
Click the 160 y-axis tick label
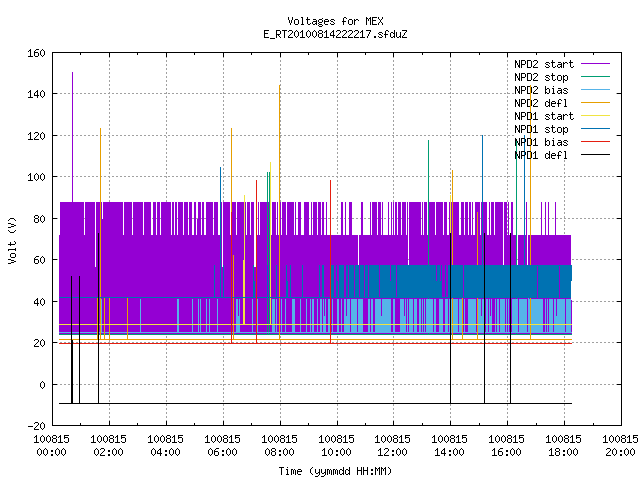[x=36, y=53]
